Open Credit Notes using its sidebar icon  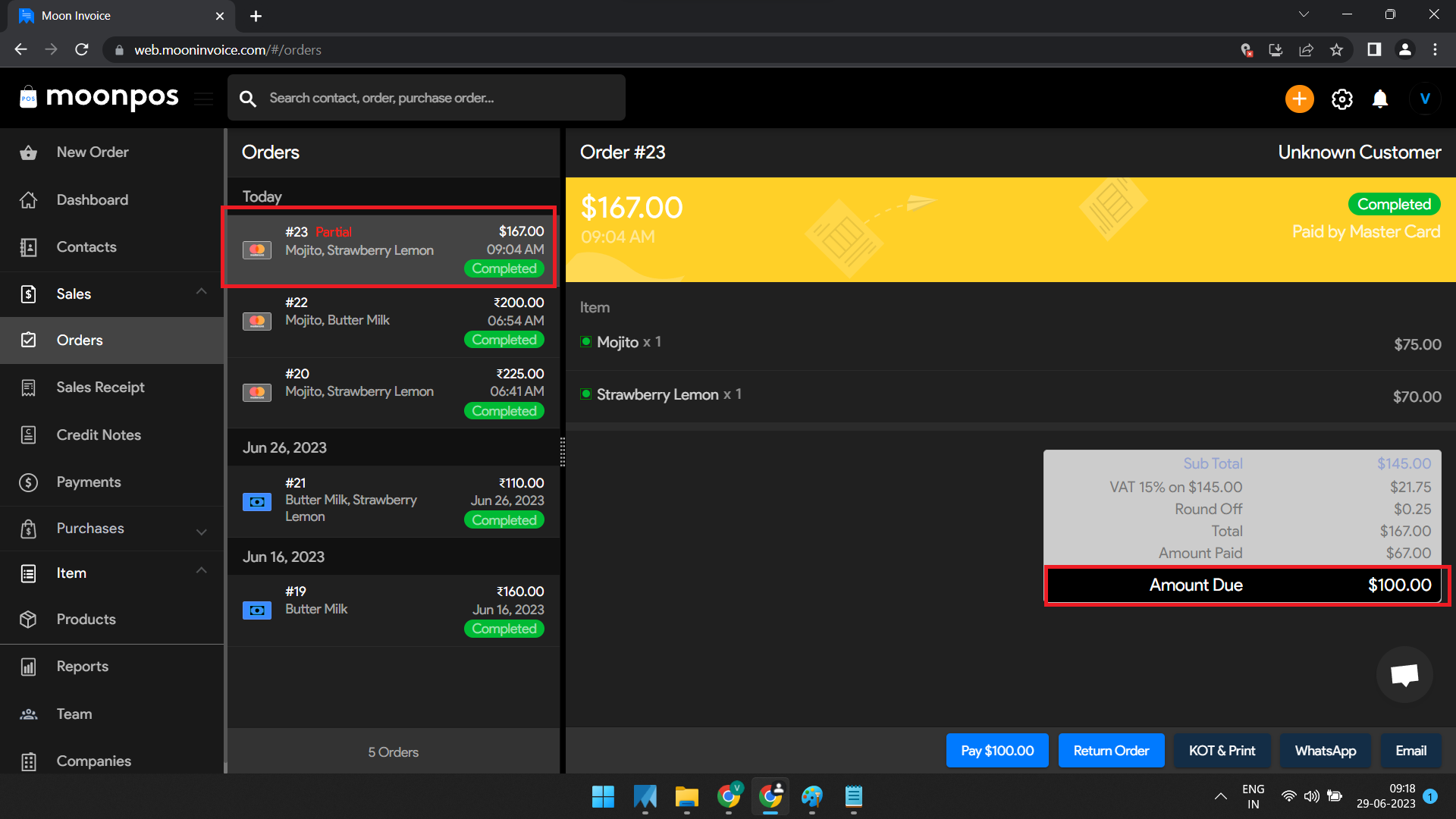coord(28,435)
